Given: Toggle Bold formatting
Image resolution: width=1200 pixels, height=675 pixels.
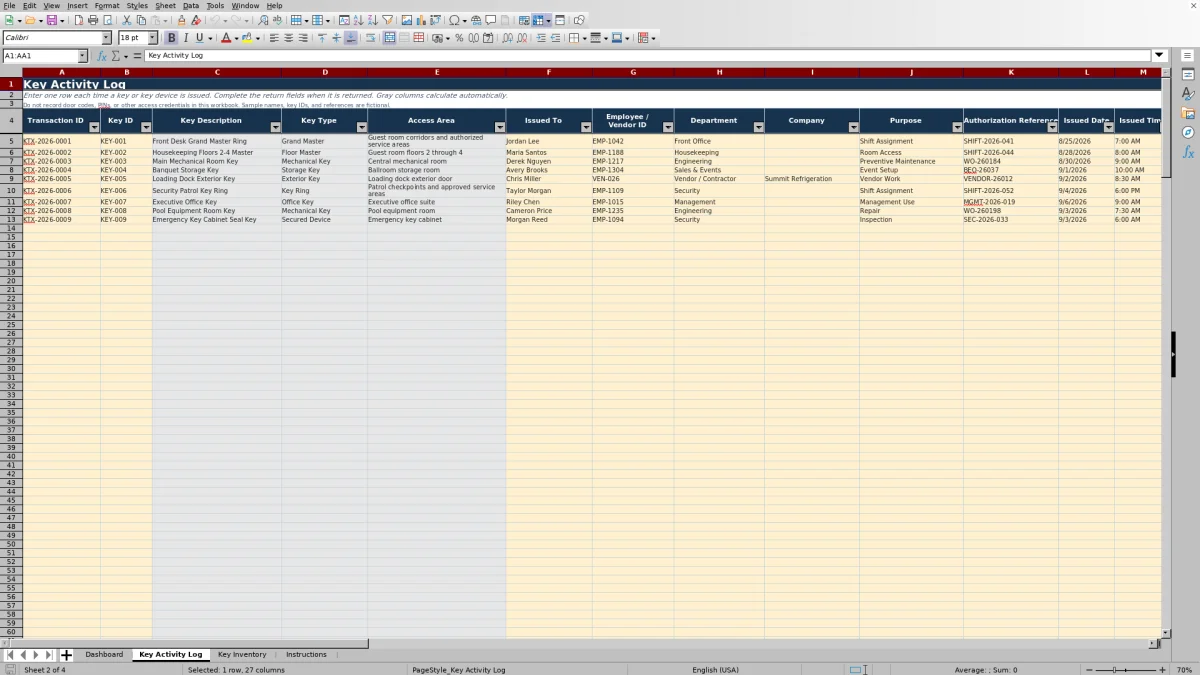Looking at the screenshot, I should pyautogui.click(x=171, y=38).
